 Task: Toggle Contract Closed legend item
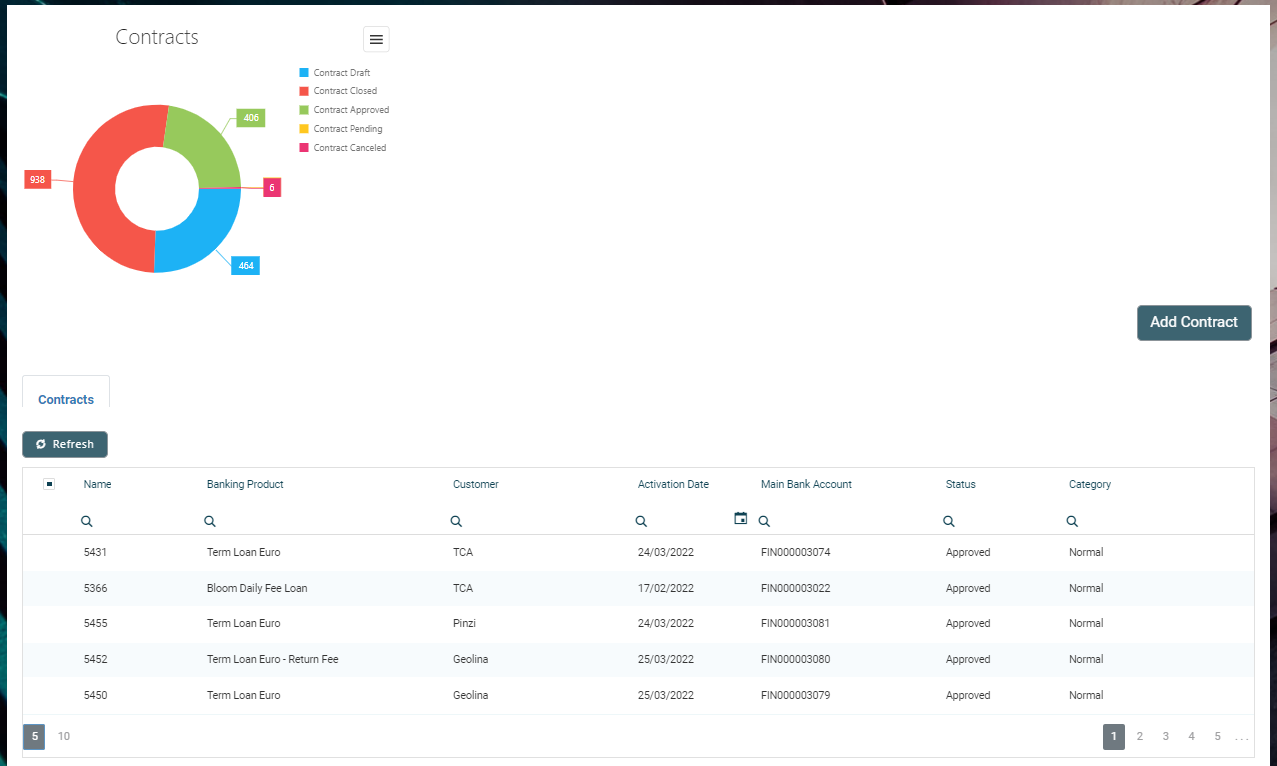click(x=344, y=91)
